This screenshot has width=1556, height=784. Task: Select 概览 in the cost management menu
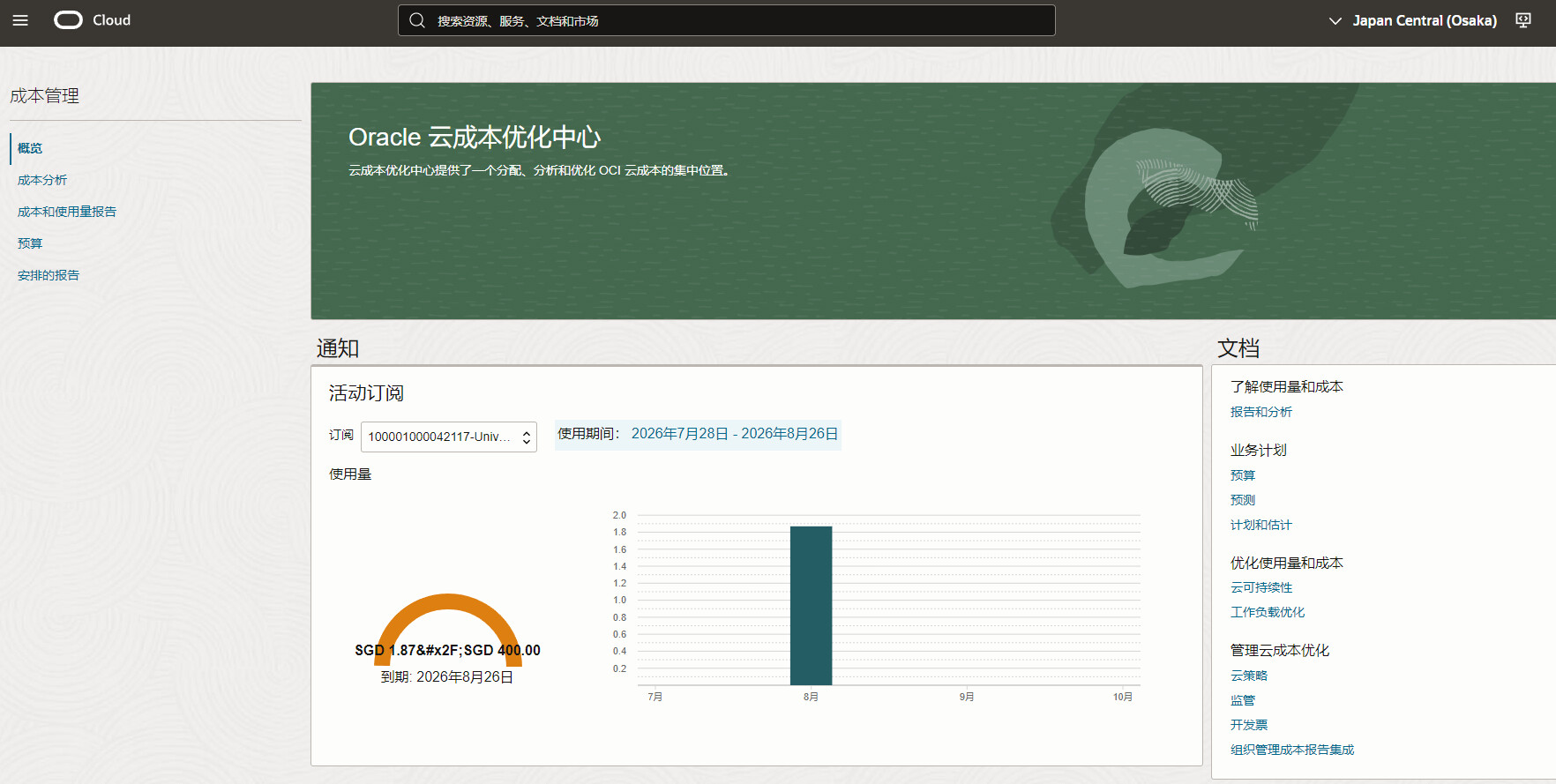(30, 148)
